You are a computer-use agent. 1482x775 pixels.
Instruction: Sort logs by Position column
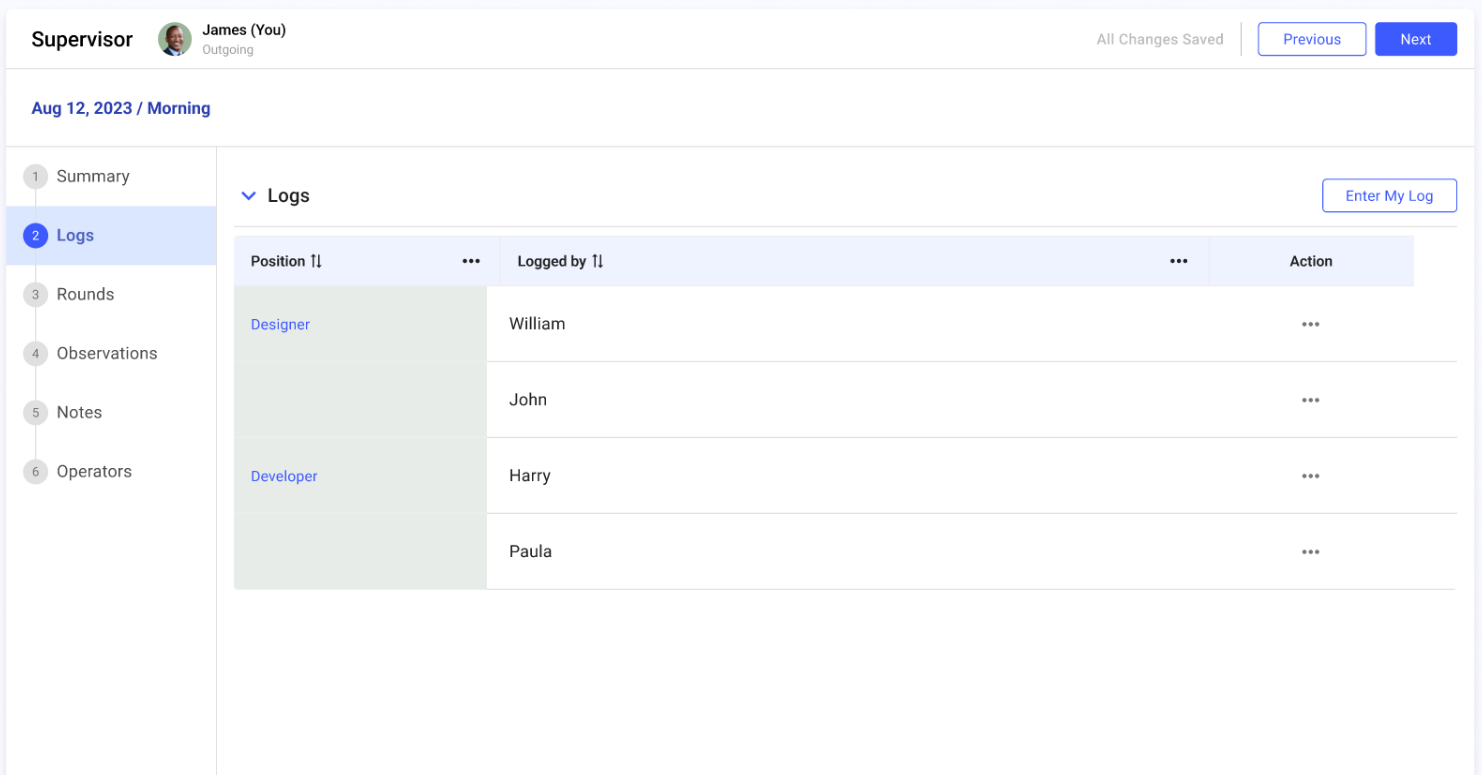tap(316, 261)
